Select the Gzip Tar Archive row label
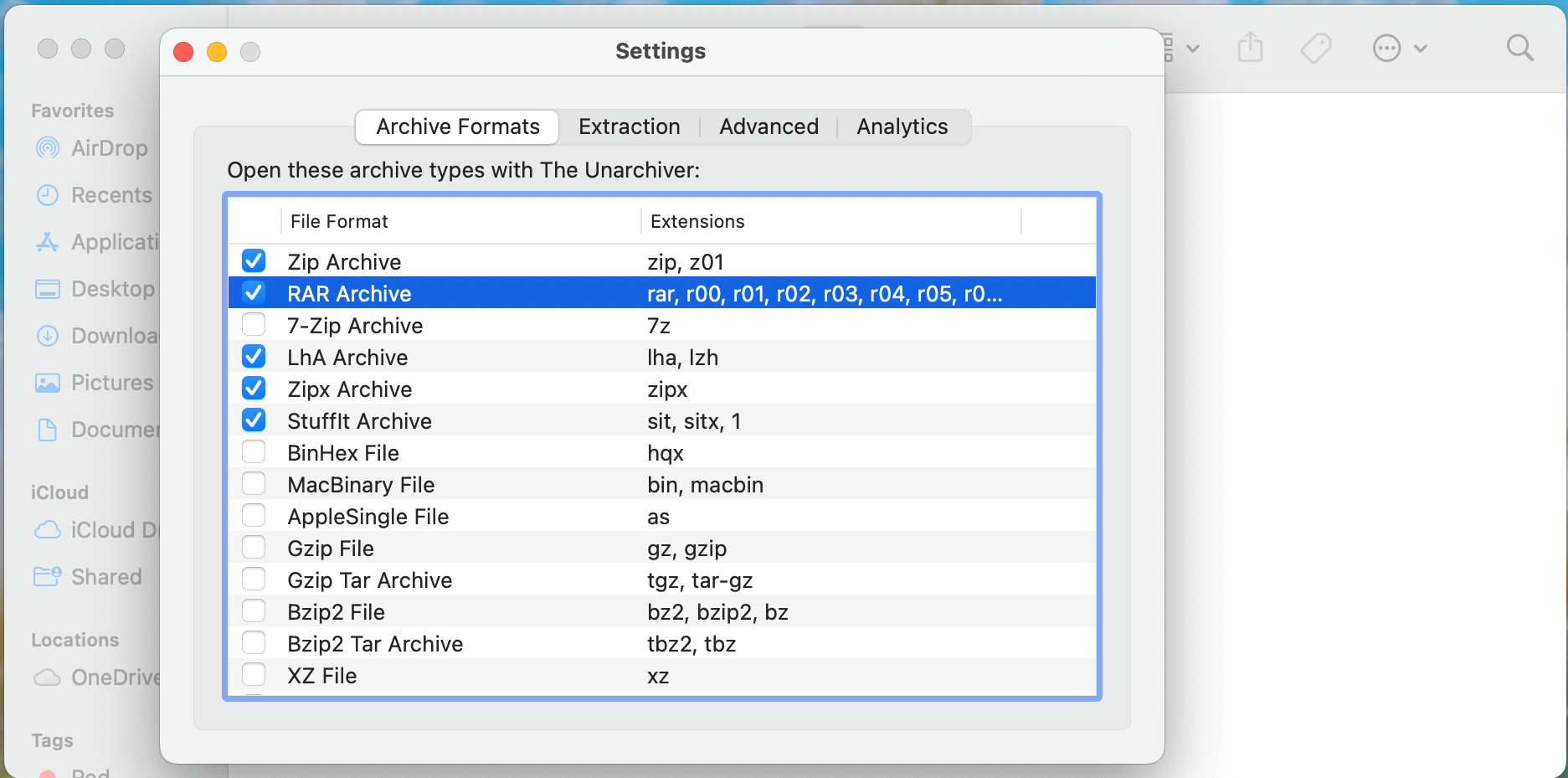Image resolution: width=1568 pixels, height=778 pixels. (369, 580)
